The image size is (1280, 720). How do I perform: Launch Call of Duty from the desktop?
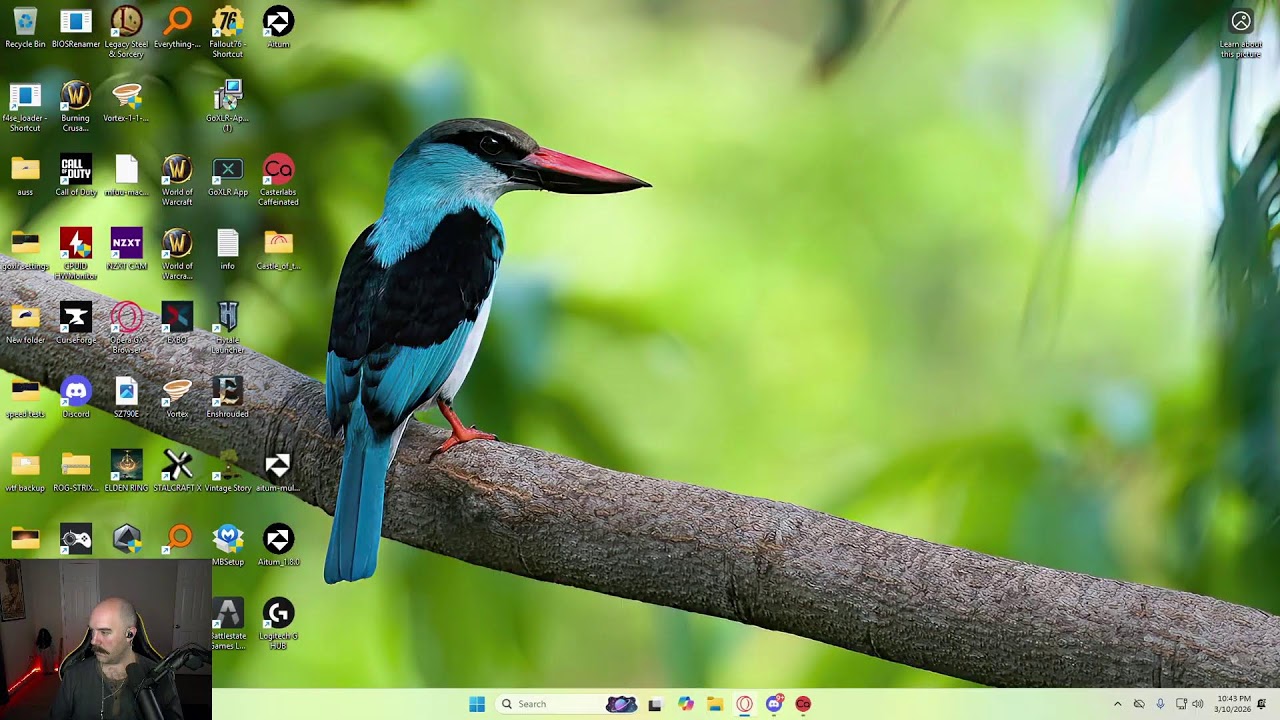click(x=76, y=176)
